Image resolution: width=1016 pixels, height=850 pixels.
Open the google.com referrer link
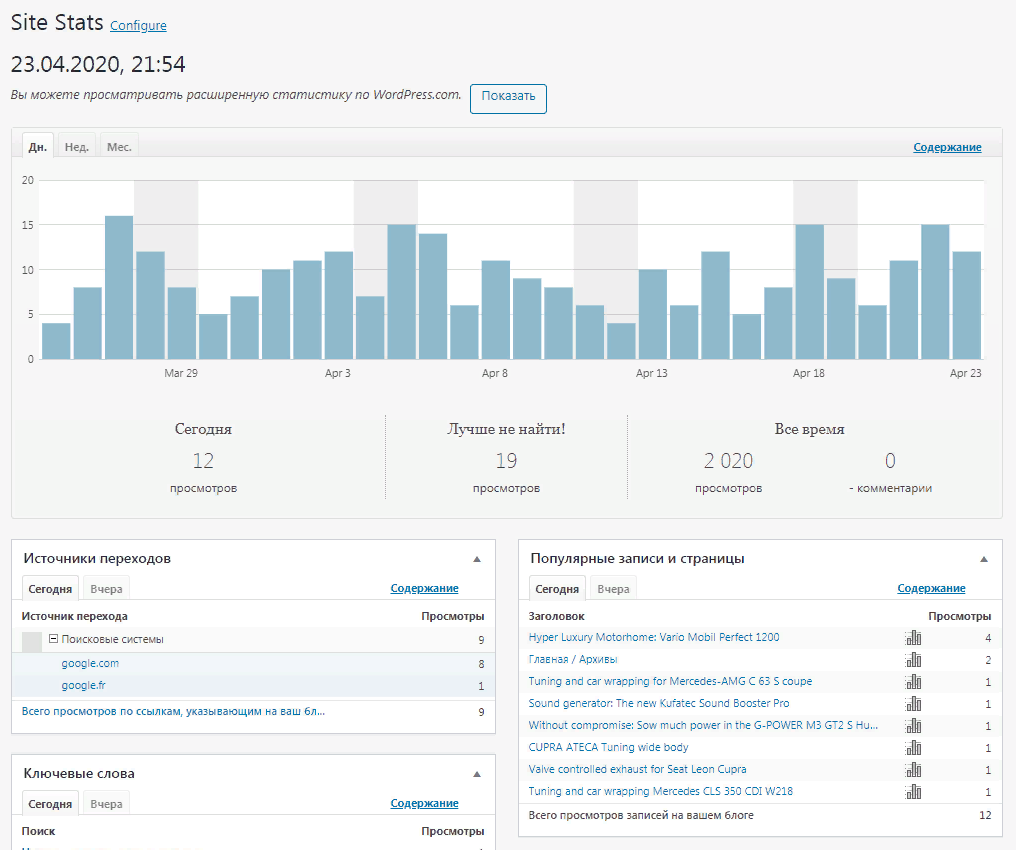click(x=90, y=663)
